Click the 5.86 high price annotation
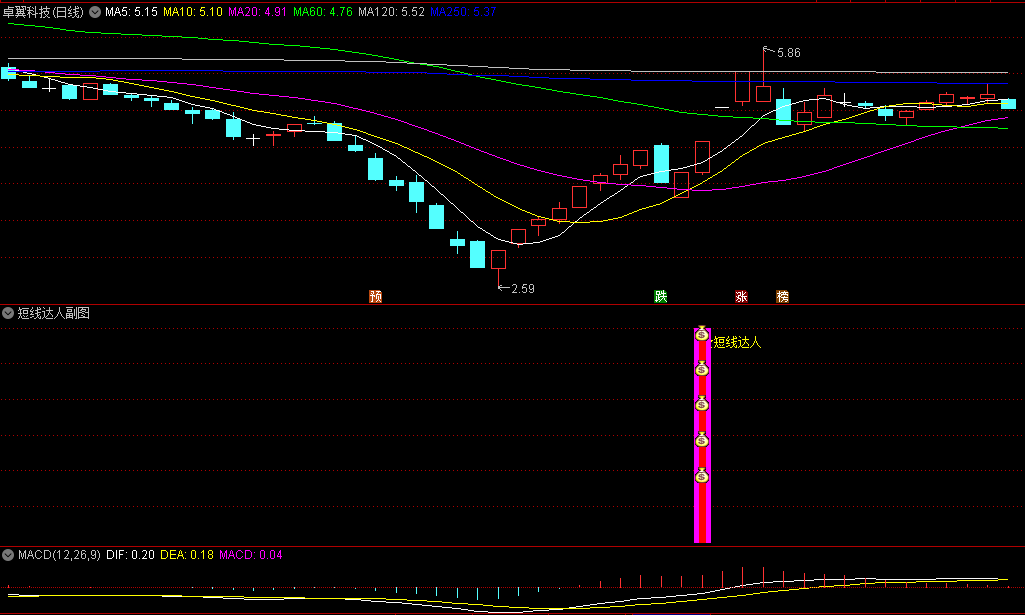This screenshot has height=615, width=1025. 788,53
